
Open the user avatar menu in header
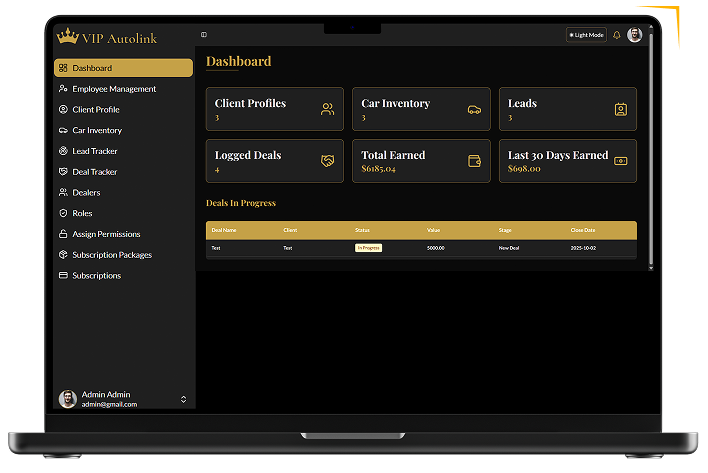click(635, 35)
